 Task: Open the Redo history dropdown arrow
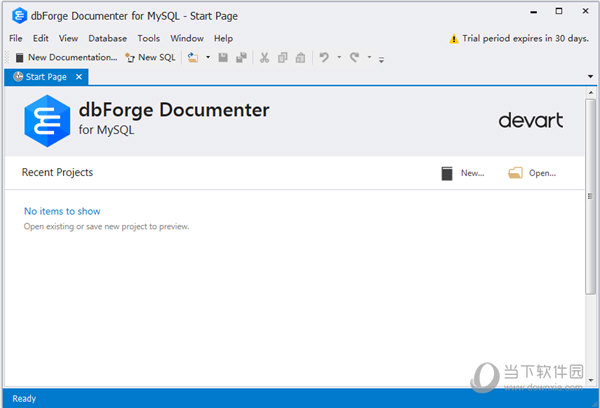pos(369,57)
